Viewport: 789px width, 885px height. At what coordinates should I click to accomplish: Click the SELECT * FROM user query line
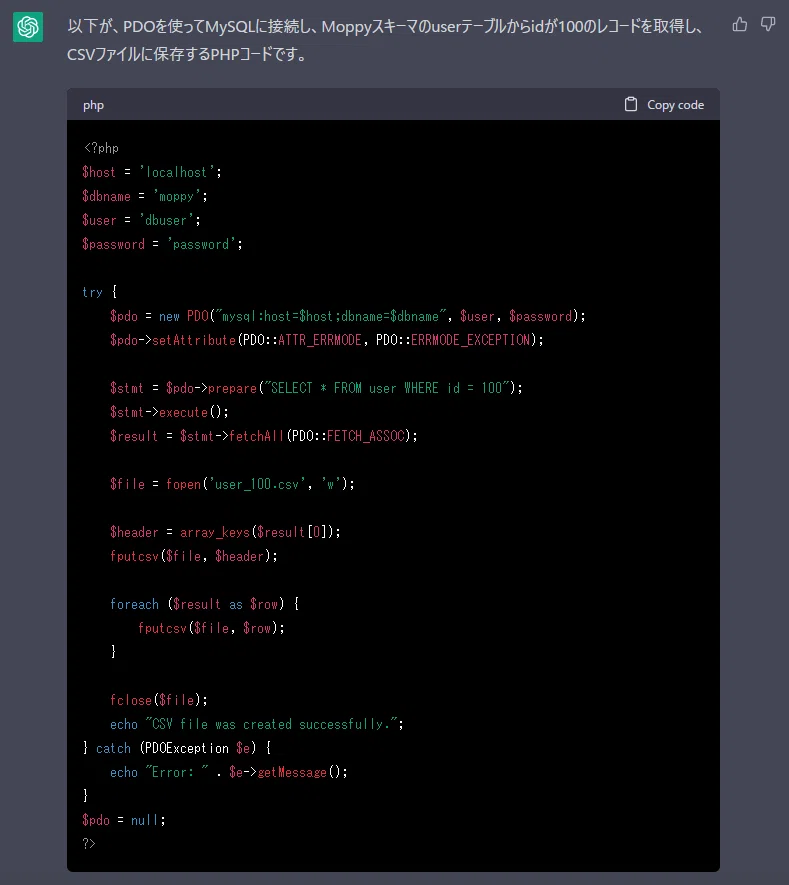tap(316, 388)
